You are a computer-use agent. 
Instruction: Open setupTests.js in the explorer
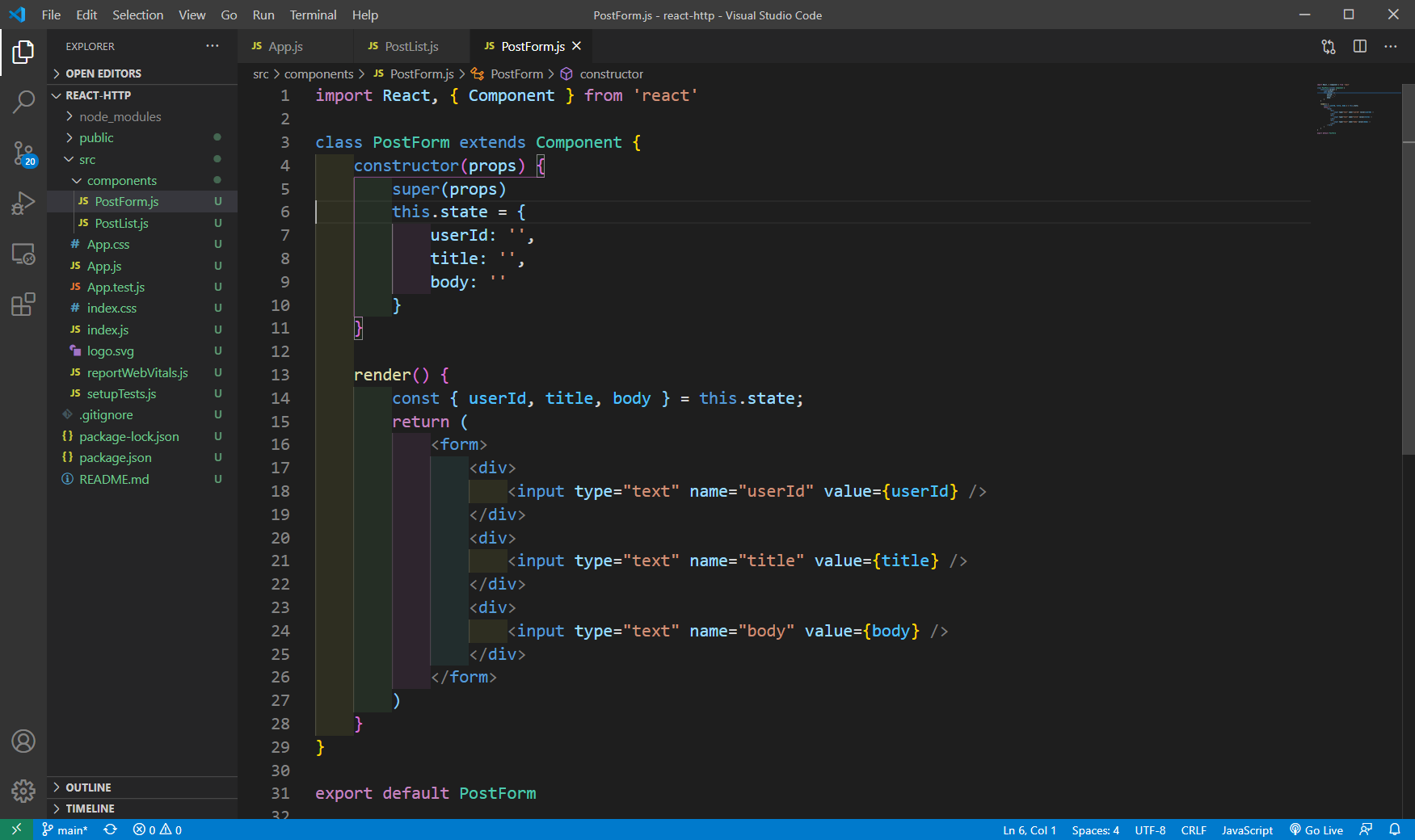142,393
